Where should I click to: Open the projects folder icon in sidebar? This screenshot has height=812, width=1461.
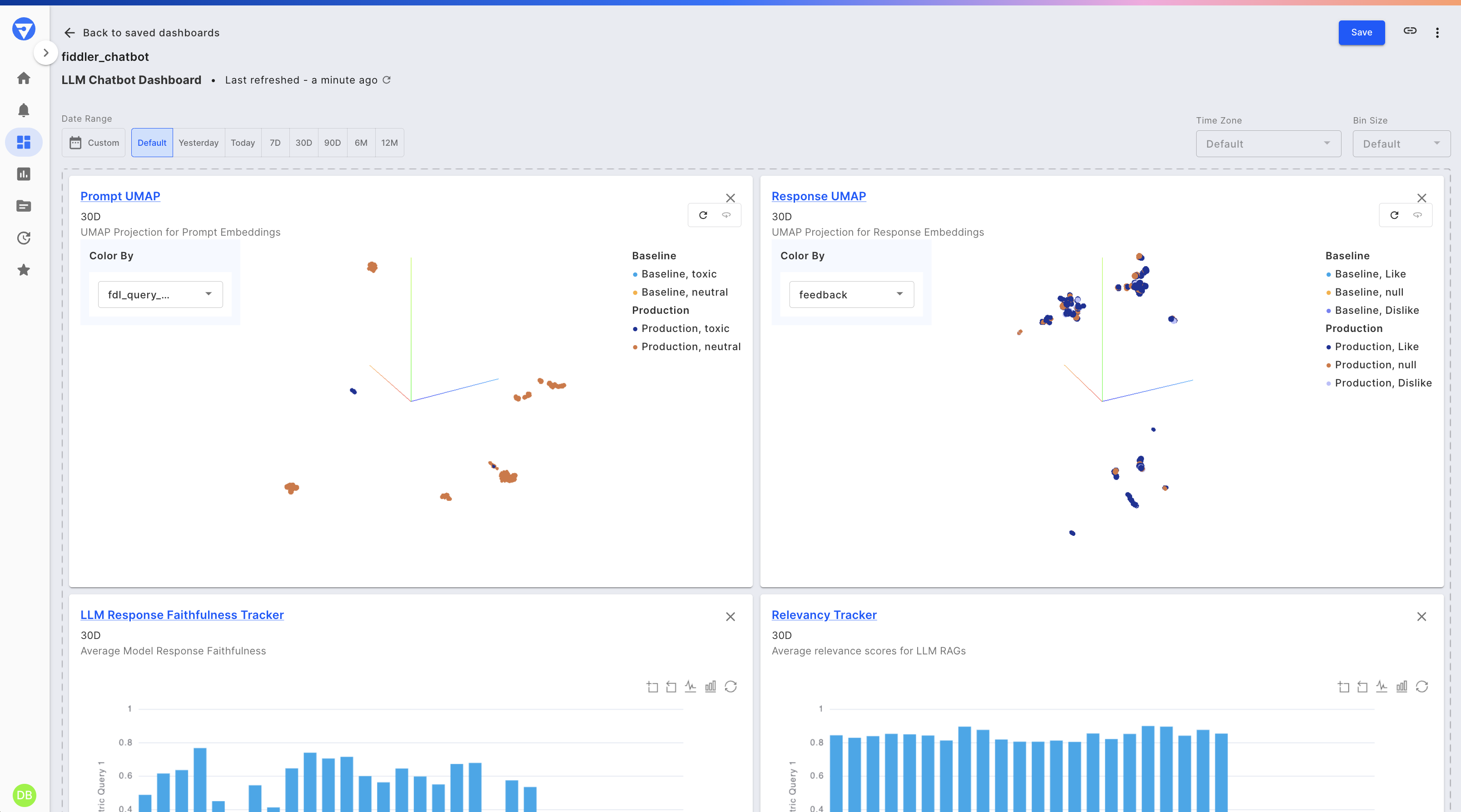24,206
